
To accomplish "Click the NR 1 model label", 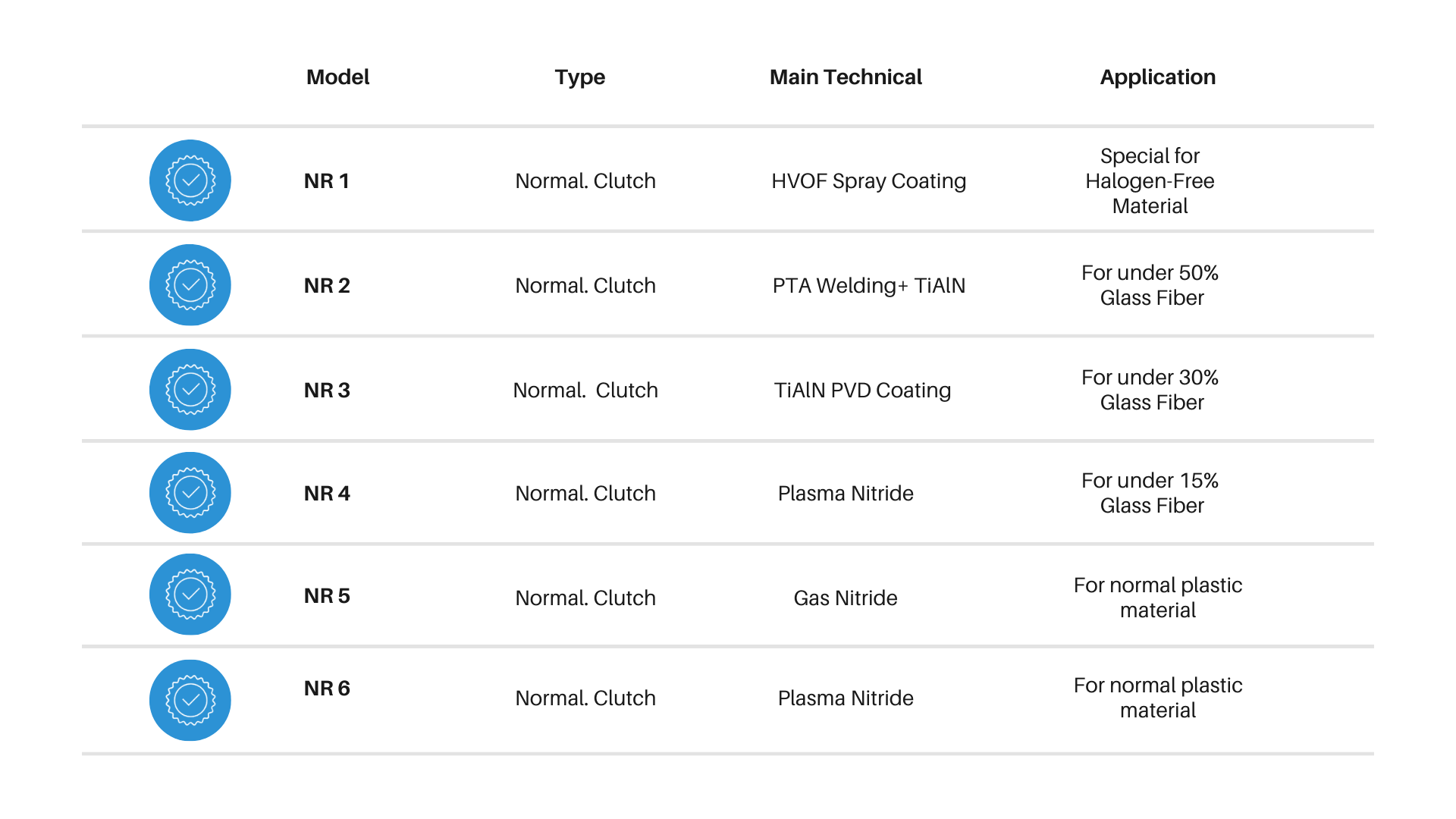I will click(327, 181).
